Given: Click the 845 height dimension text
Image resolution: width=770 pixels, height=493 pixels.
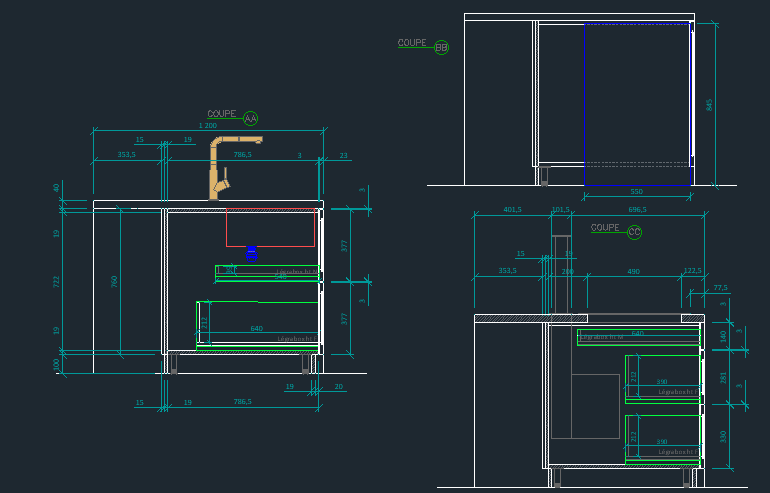Looking at the screenshot, I should [710, 104].
